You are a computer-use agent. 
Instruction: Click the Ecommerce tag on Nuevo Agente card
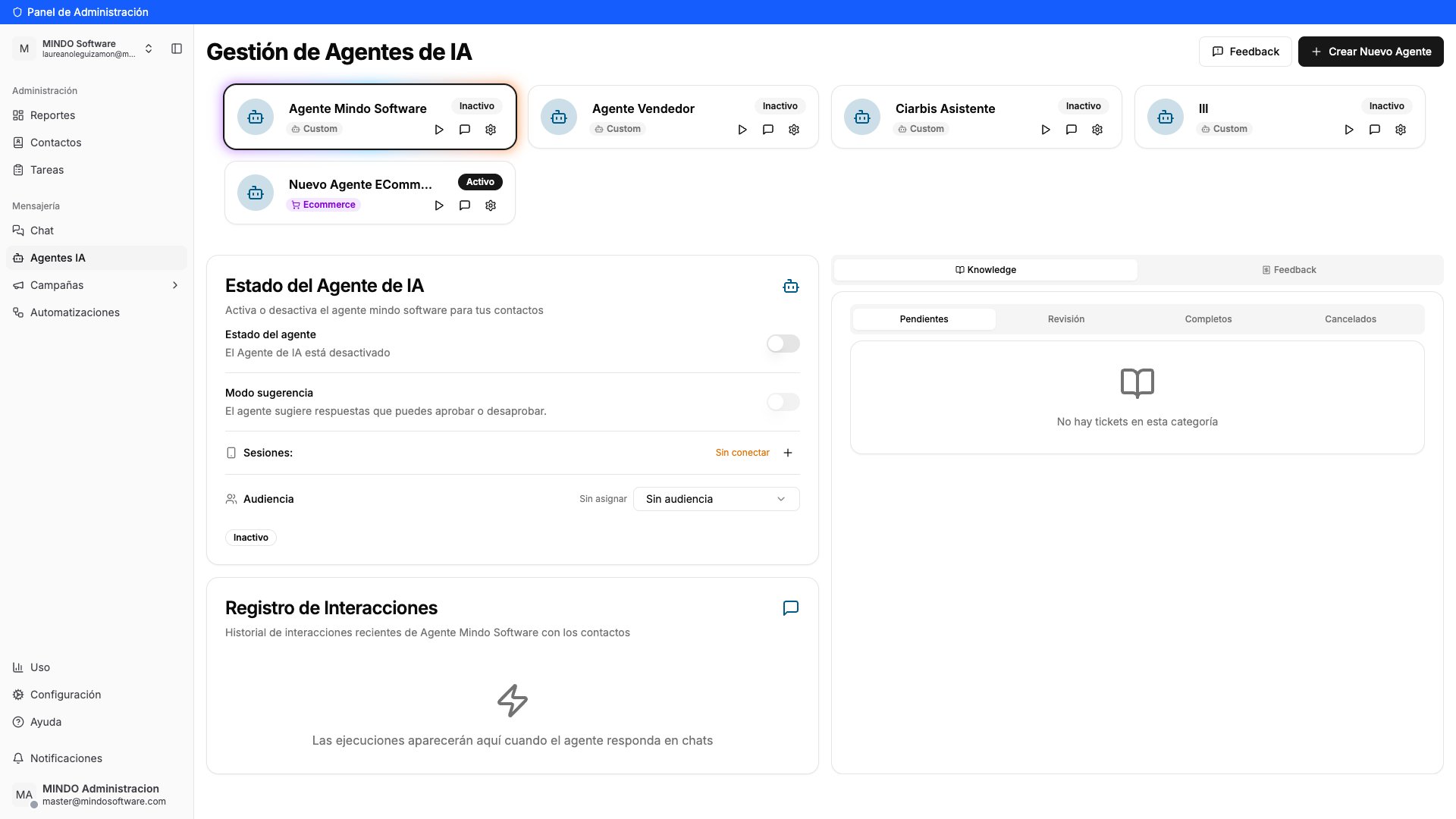coord(324,205)
